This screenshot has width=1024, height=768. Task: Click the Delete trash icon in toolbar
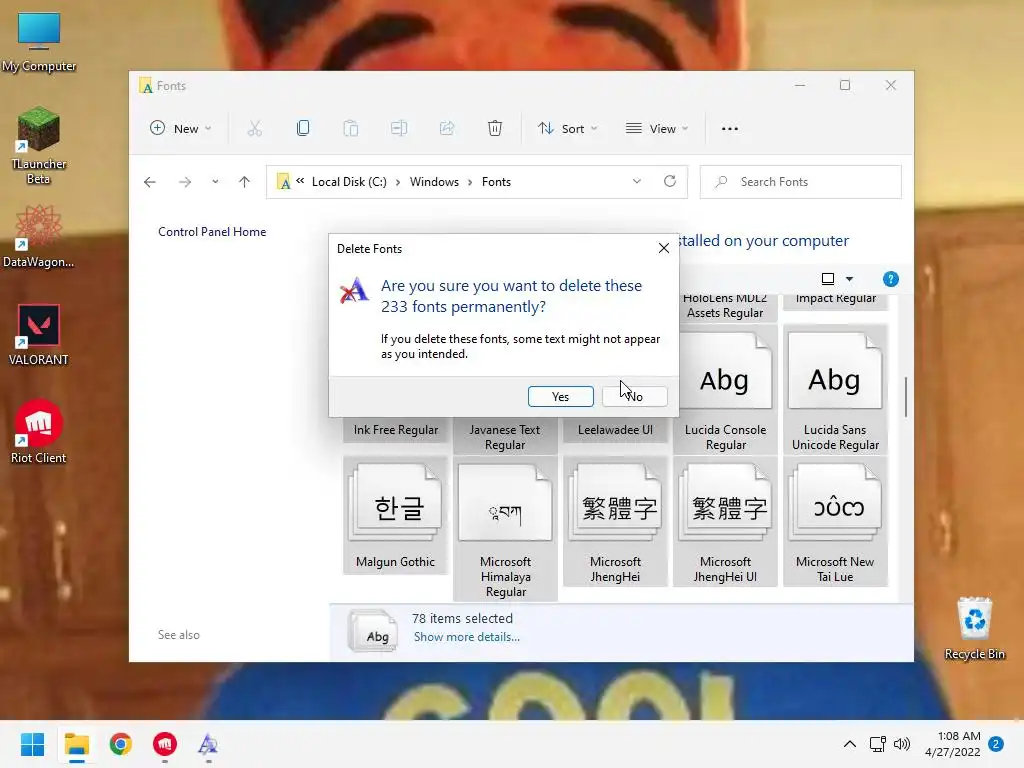[x=495, y=129]
